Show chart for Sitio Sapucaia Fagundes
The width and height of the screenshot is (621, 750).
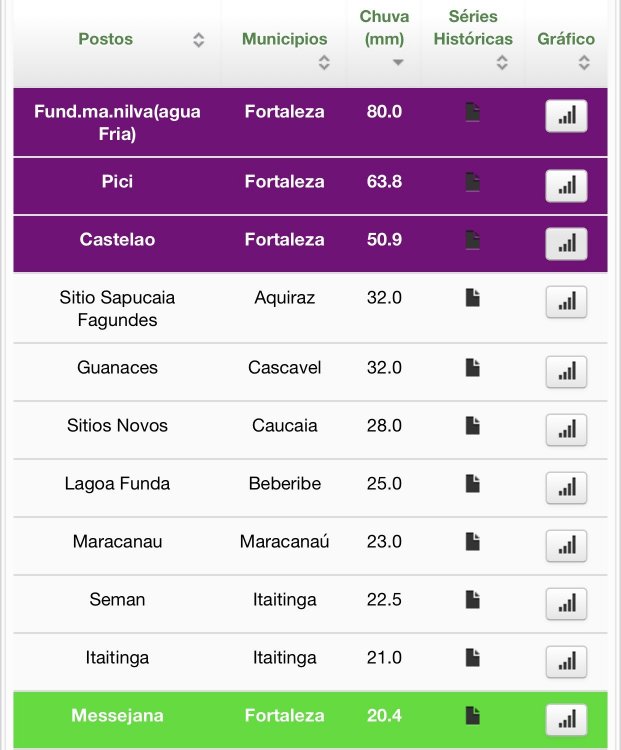click(566, 302)
